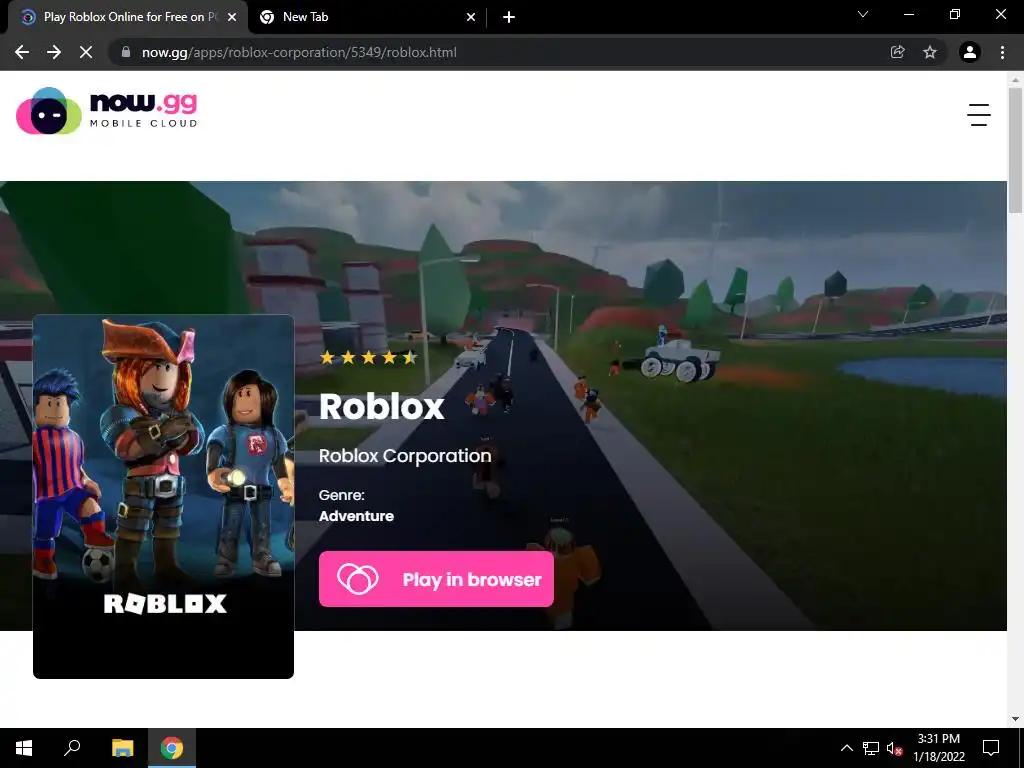
Task: Click the Roblox title heading
Action: 382,406
